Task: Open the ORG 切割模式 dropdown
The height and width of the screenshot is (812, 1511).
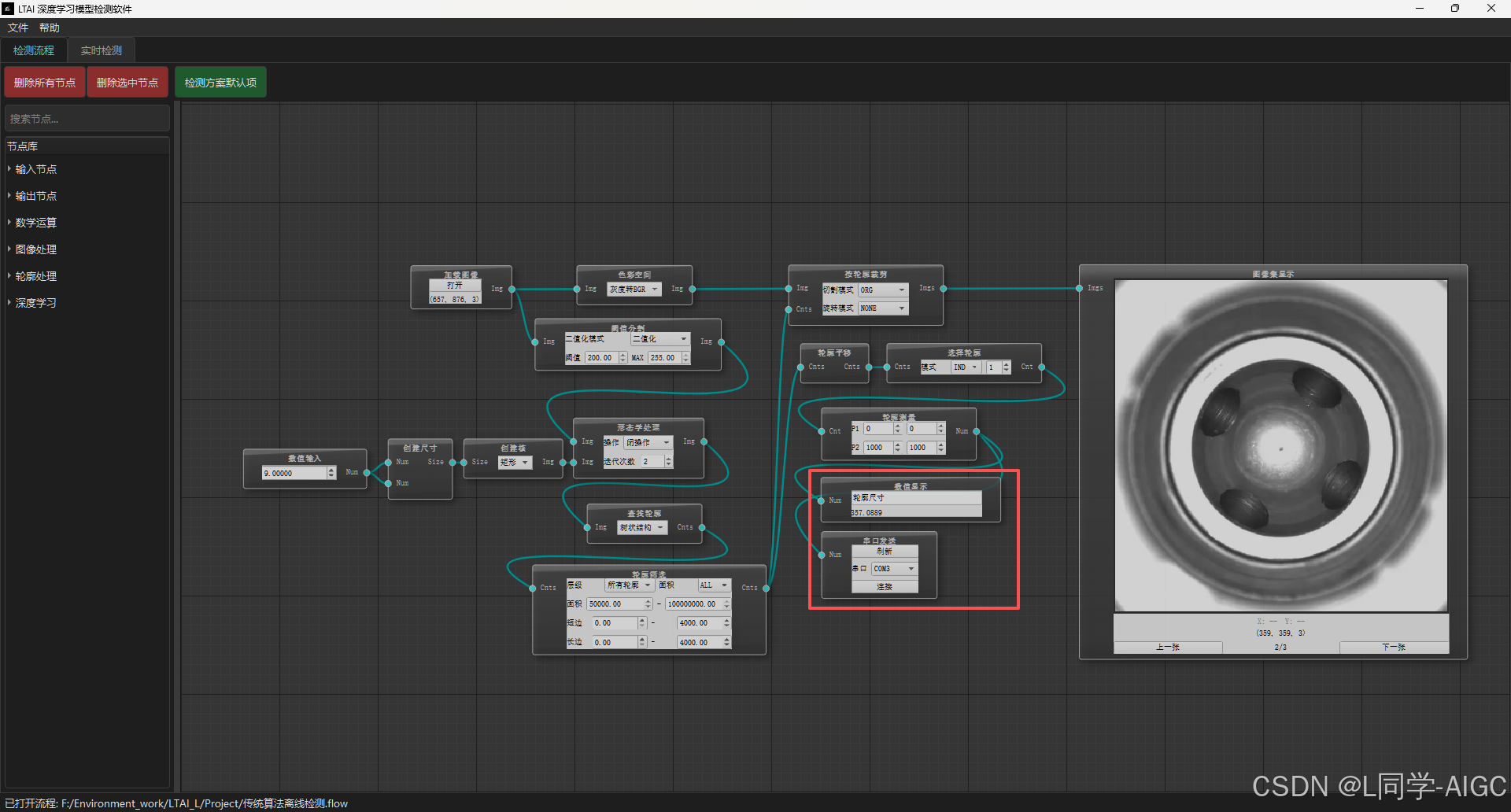Action: click(883, 290)
